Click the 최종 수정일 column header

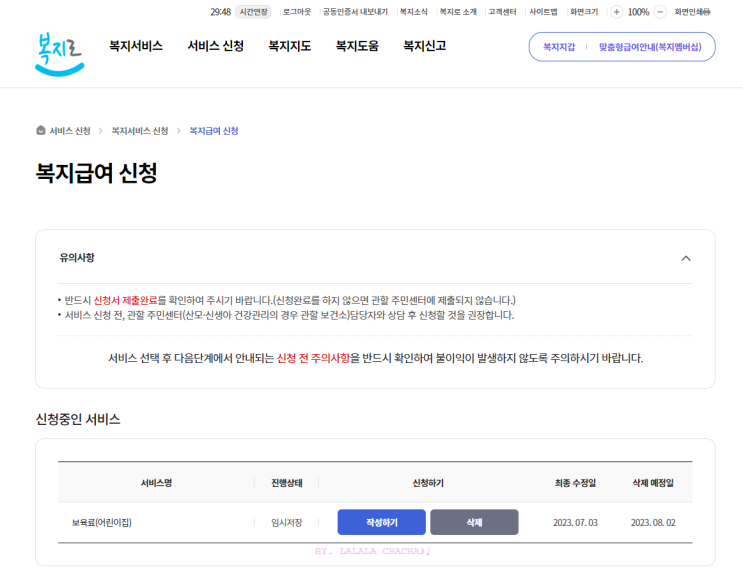[x=575, y=483]
